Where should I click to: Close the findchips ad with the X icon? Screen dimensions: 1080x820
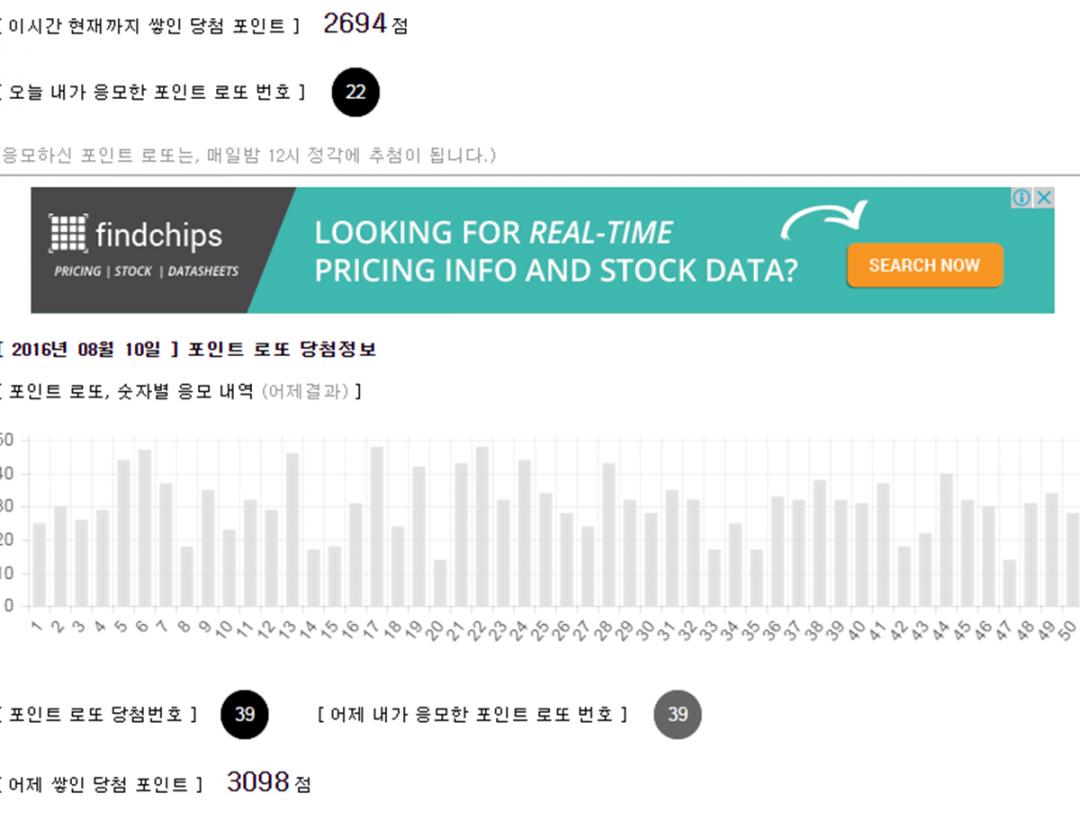pyautogui.click(x=1043, y=198)
